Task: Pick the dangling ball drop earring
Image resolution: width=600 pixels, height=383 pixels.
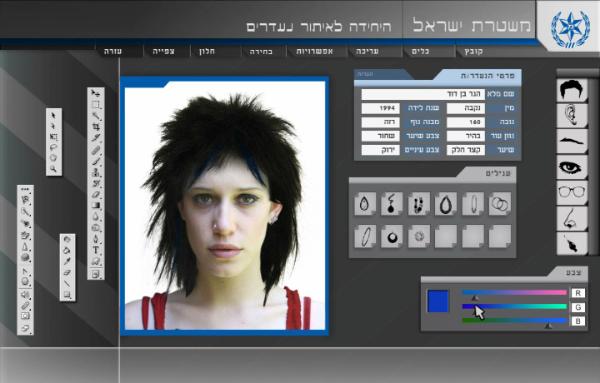Action: (391, 204)
